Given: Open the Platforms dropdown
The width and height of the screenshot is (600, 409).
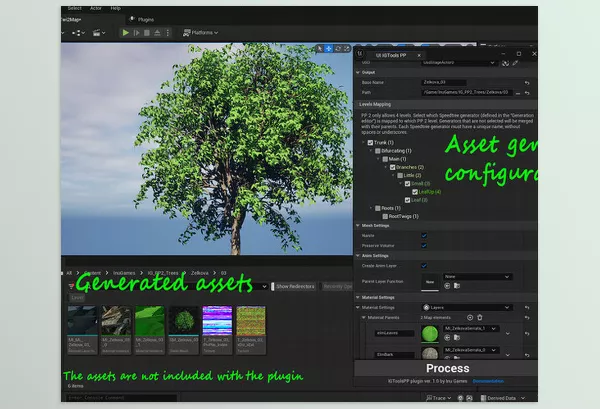Looking at the screenshot, I should click(x=201, y=33).
